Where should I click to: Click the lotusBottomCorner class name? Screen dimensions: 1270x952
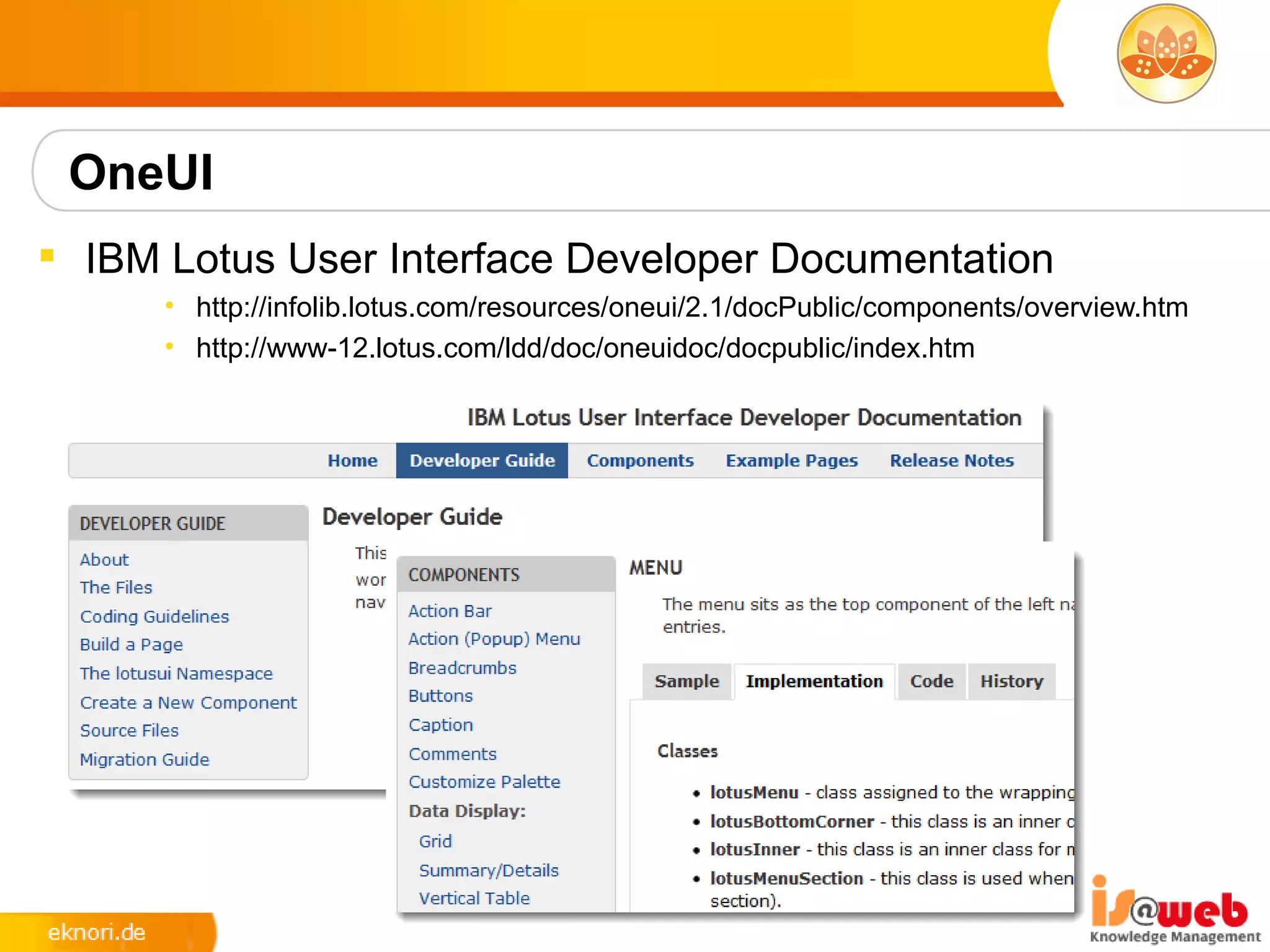pyautogui.click(x=792, y=822)
